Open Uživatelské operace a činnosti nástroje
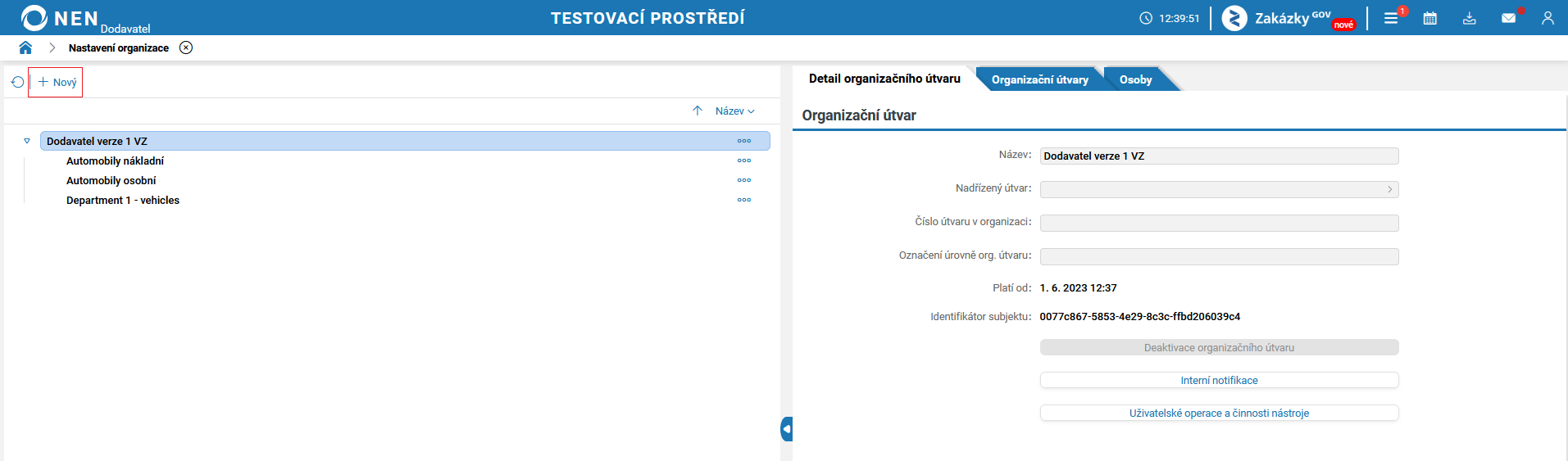Screen dimensions: 1568x461 click(1219, 413)
